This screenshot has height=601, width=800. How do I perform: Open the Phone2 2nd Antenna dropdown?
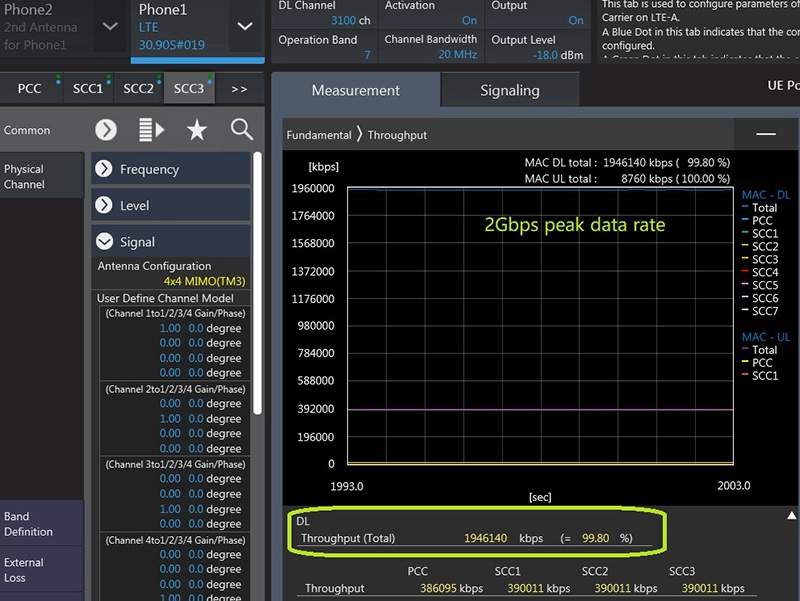[110, 26]
